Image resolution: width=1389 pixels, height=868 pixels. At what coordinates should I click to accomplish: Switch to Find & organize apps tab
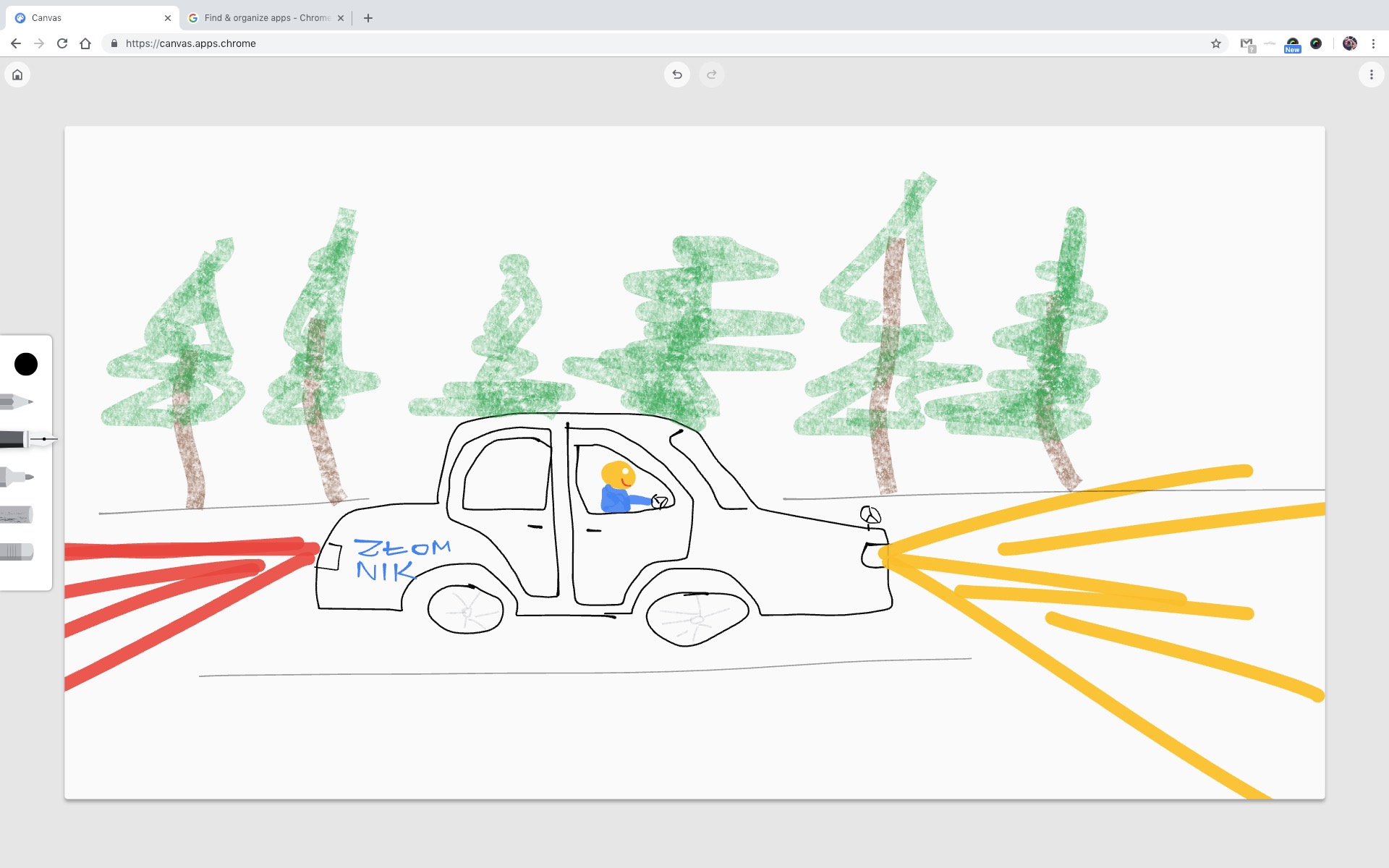pos(266,17)
